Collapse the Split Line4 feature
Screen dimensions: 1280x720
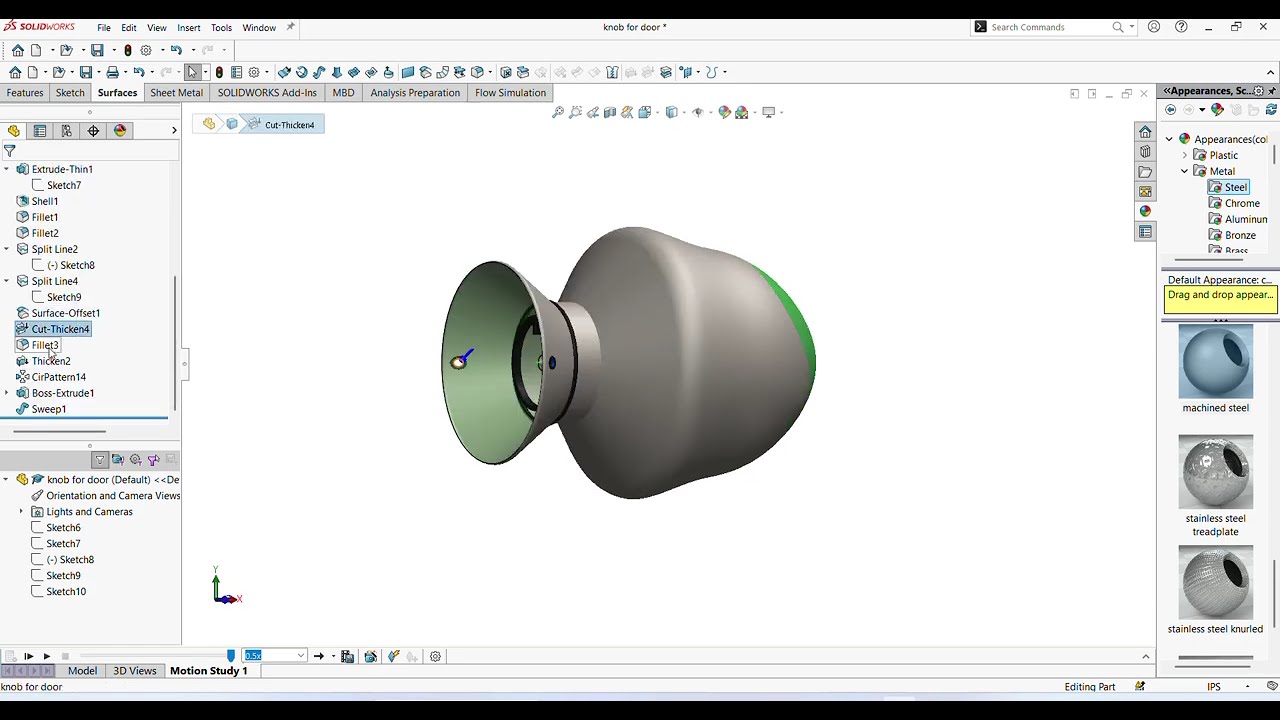pos(7,281)
